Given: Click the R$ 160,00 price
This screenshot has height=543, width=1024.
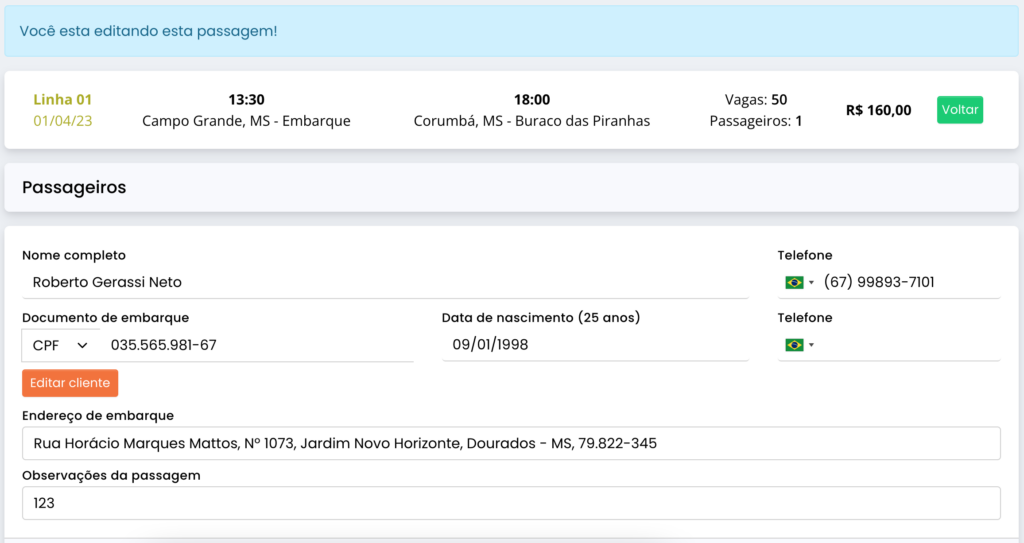Looking at the screenshot, I should pos(878,110).
